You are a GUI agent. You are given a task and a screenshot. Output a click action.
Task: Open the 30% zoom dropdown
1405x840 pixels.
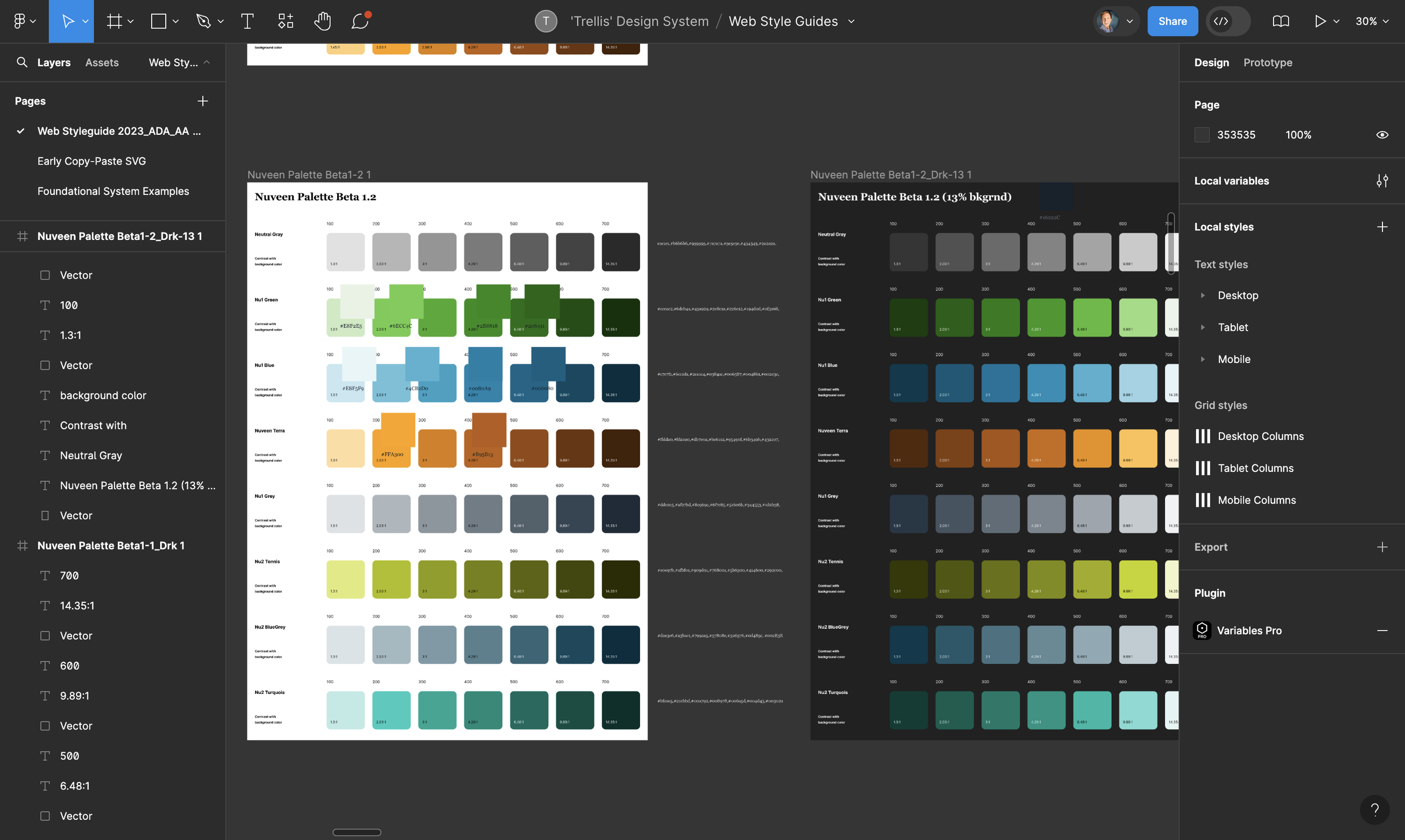[x=1372, y=21]
